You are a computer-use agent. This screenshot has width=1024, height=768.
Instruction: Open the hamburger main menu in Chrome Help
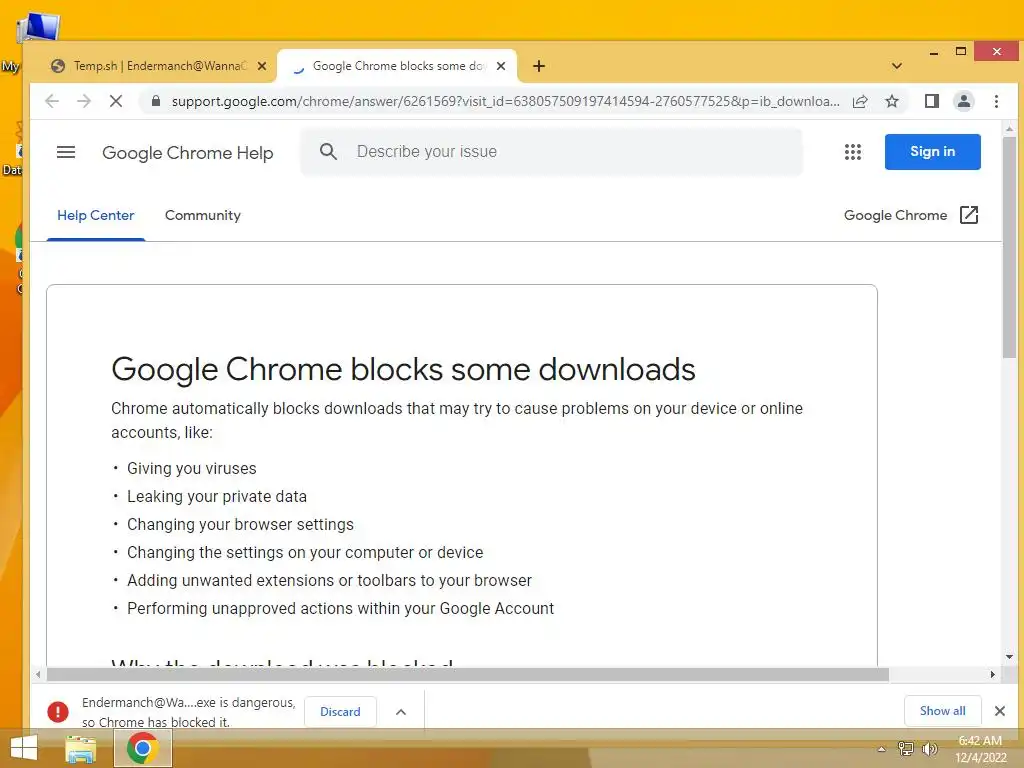pos(66,152)
